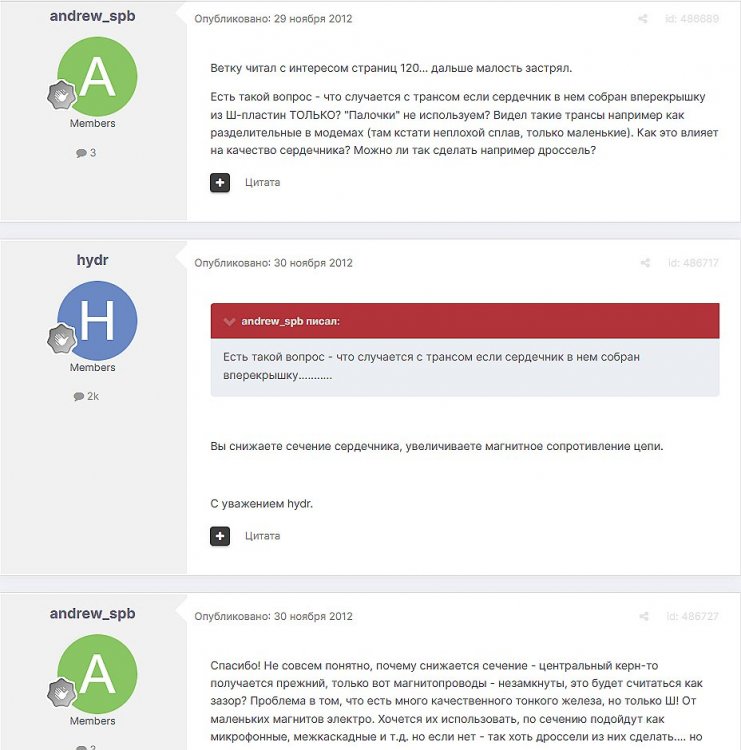741x750 pixels.
Task: Collapse the quoted andrew_spb block via its chevron
Action: [x=229, y=321]
